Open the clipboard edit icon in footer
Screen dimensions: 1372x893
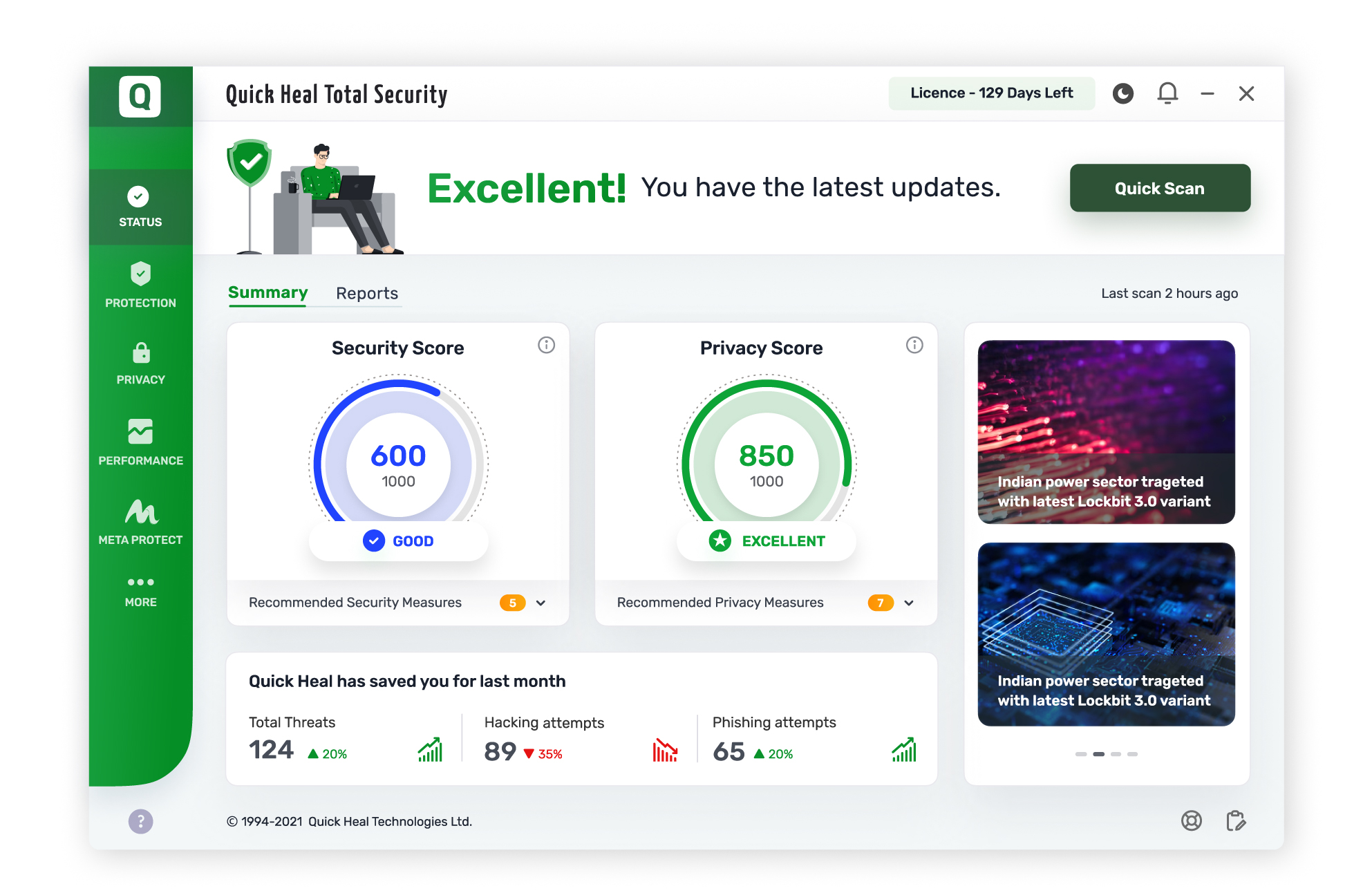click(x=1235, y=820)
